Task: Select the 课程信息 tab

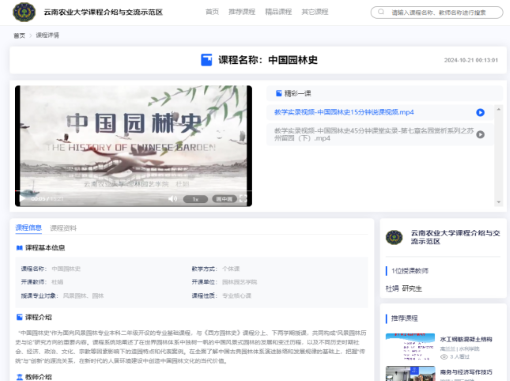Action: [x=28, y=228]
